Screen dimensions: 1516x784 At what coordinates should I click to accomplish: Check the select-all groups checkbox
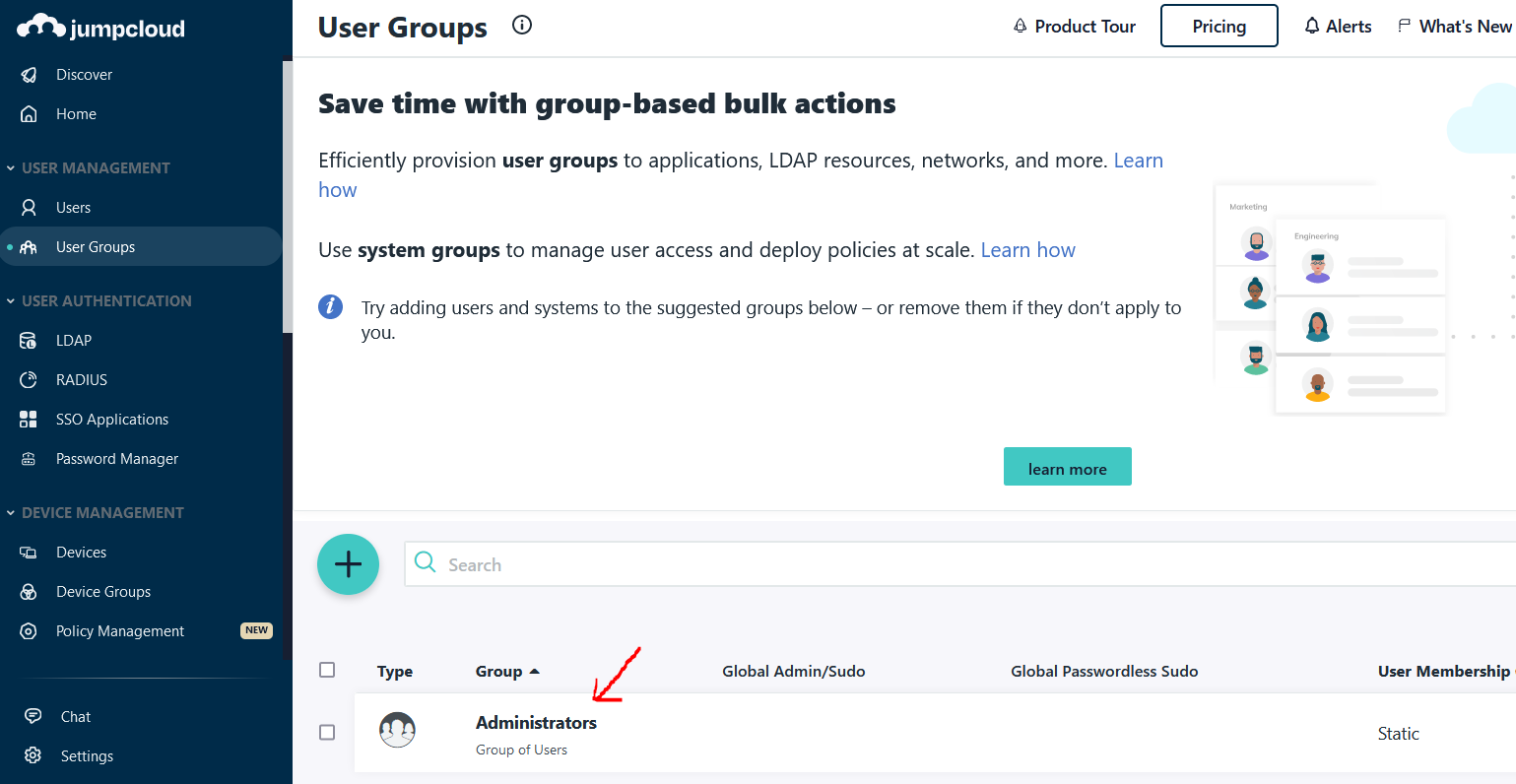327,670
